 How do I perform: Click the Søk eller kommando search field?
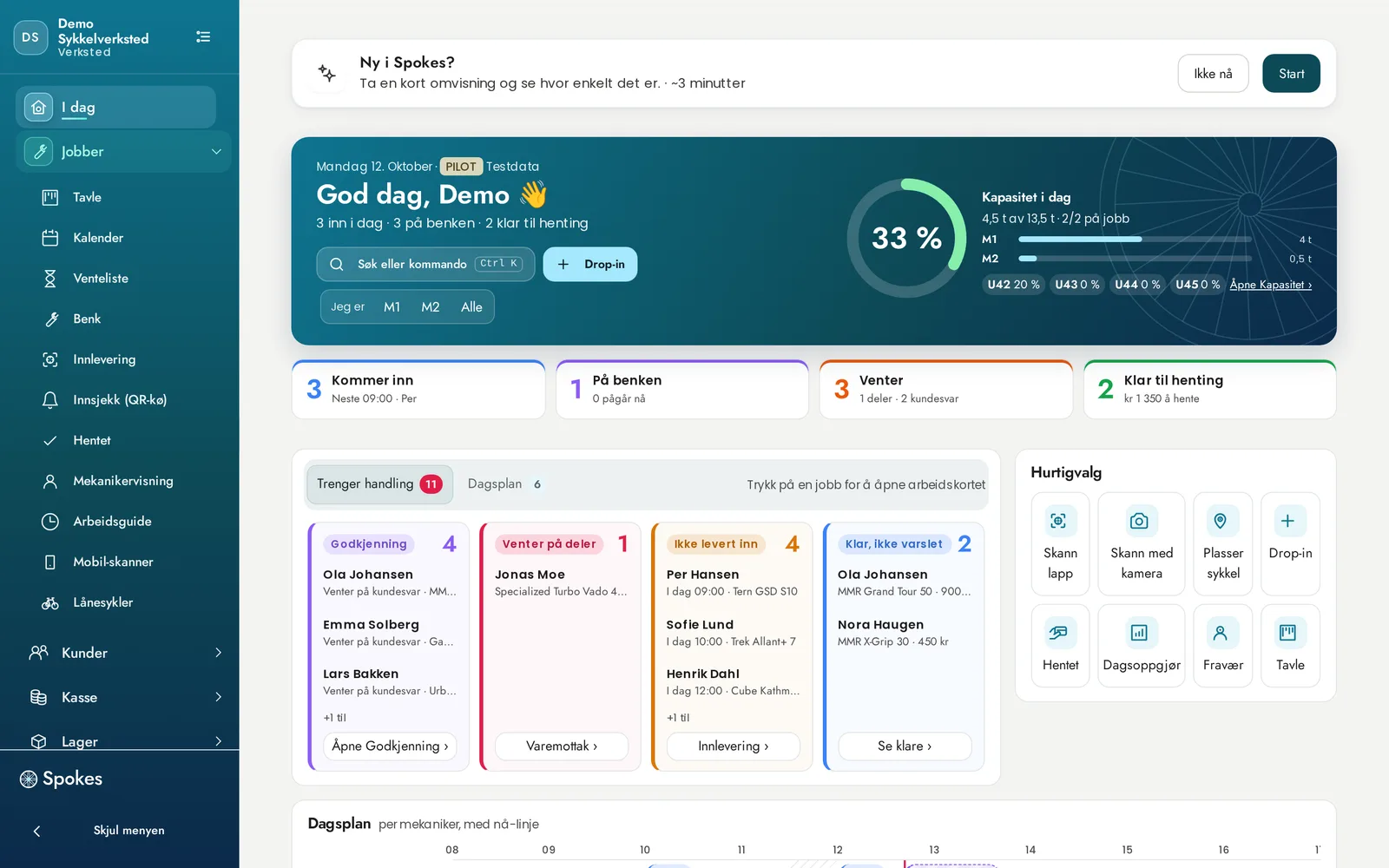[425, 265]
